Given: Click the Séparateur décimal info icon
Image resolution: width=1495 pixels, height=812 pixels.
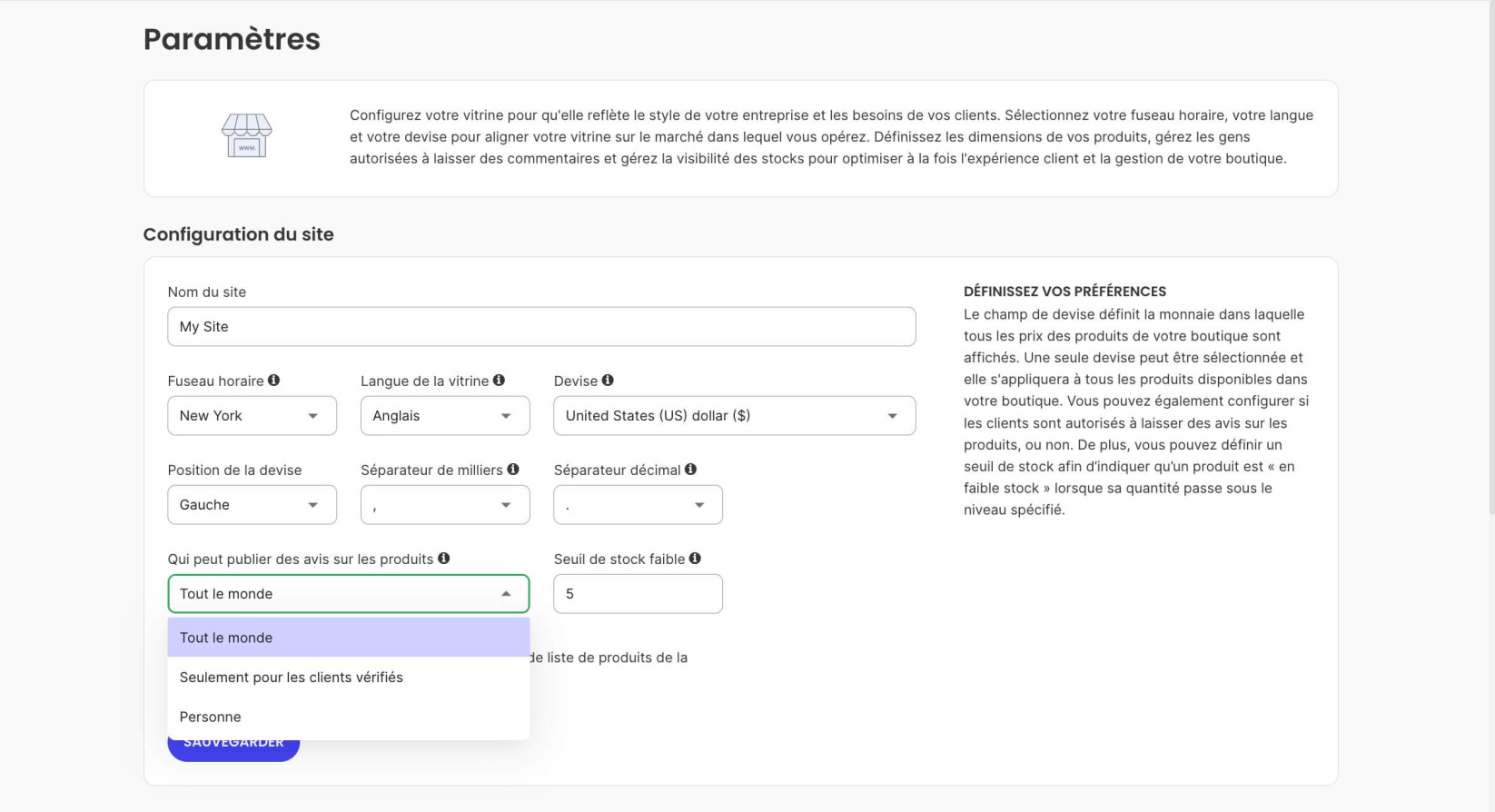Looking at the screenshot, I should pyautogui.click(x=690, y=470).
